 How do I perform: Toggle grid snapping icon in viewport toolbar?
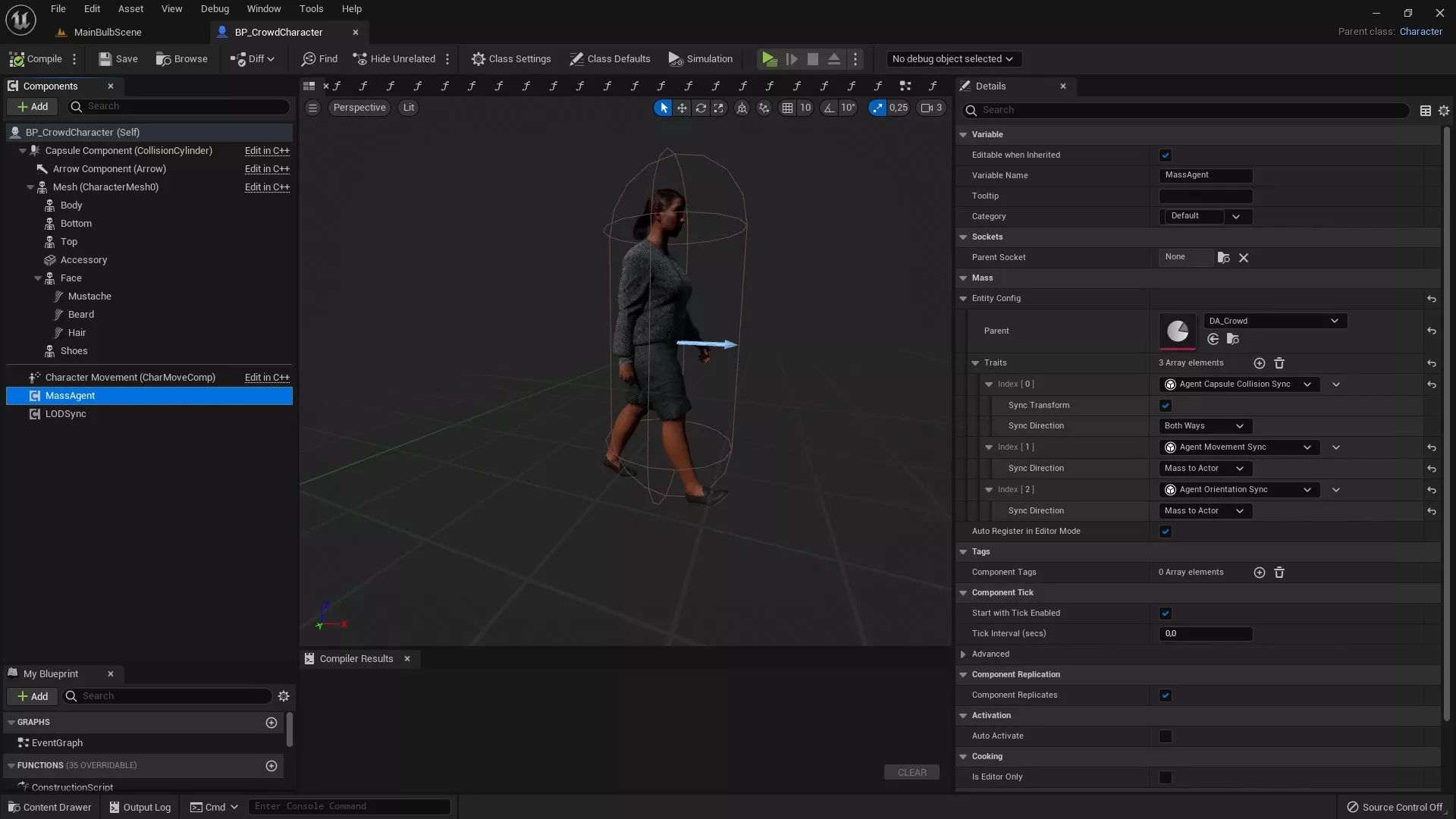tap(787, 108)
